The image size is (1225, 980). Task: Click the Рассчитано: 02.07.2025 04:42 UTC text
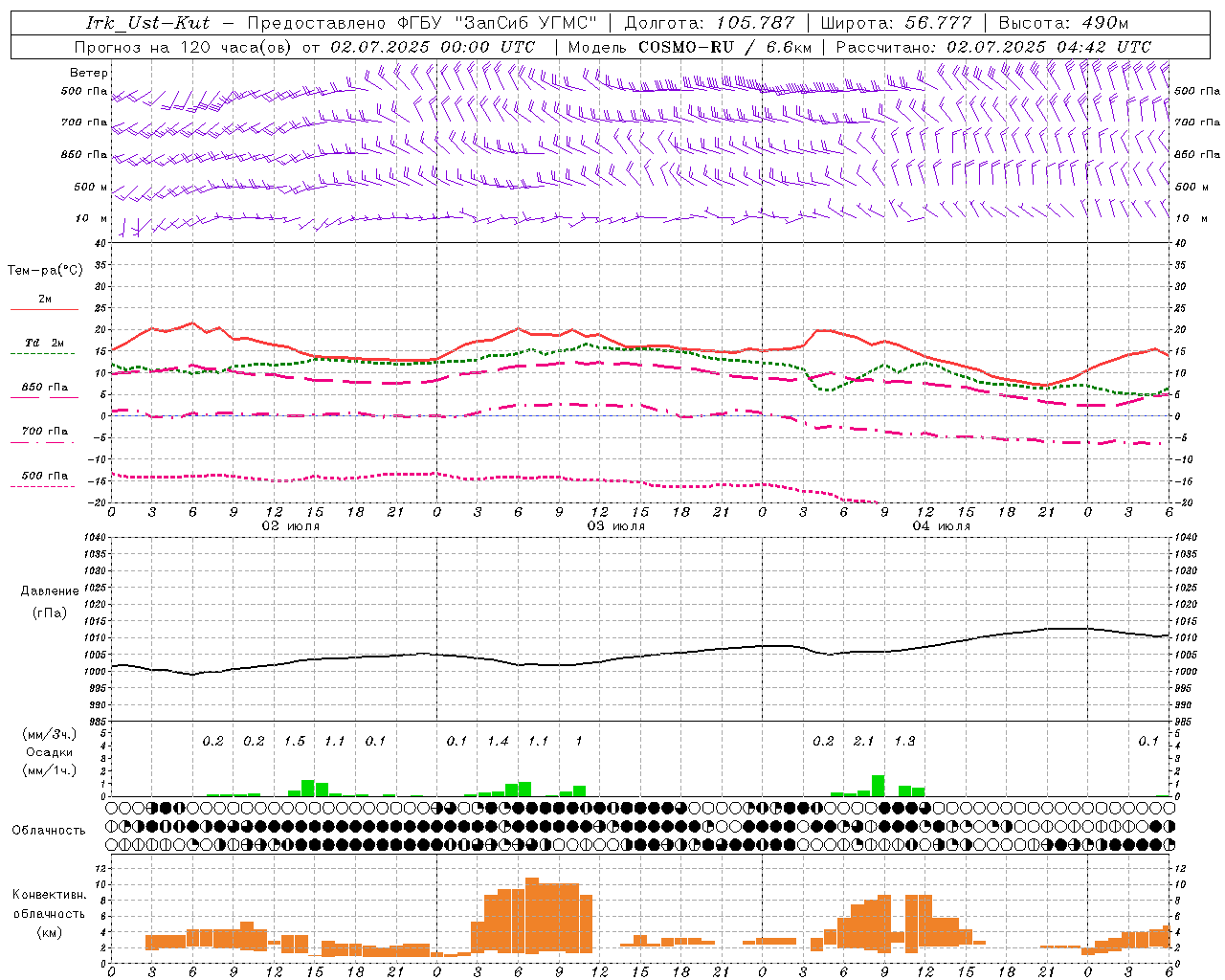point(993,47)
